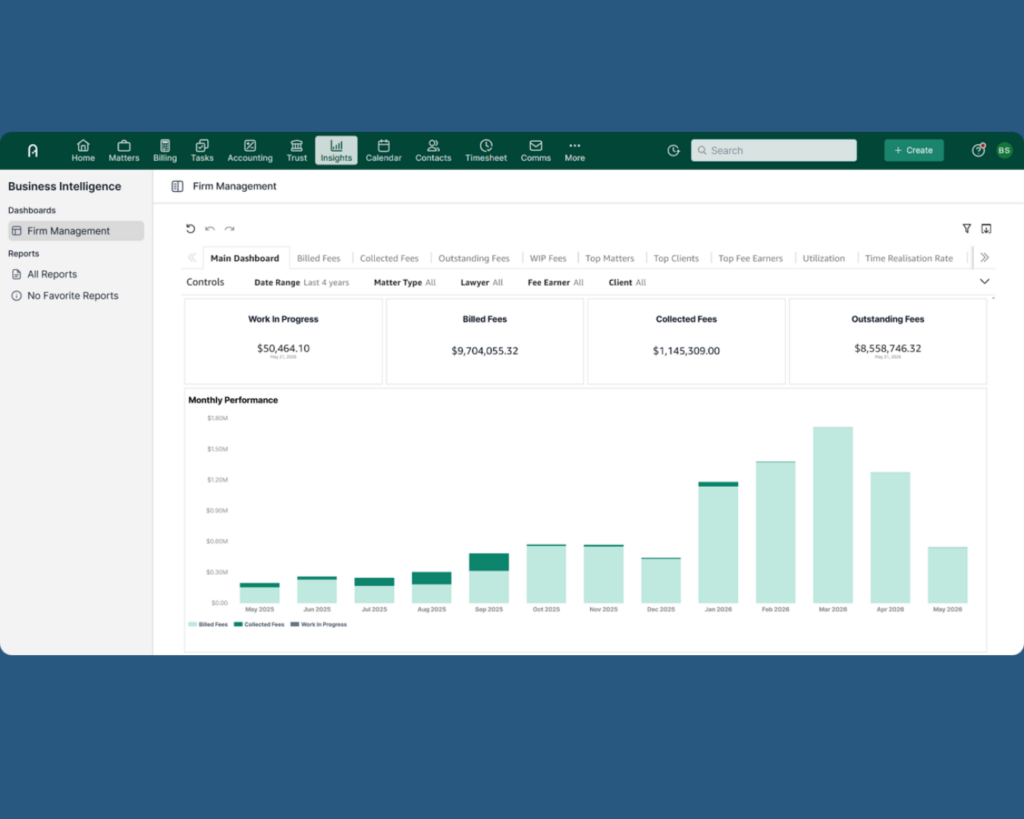
Task: Click the Search input field
Action: pos(774,150)
